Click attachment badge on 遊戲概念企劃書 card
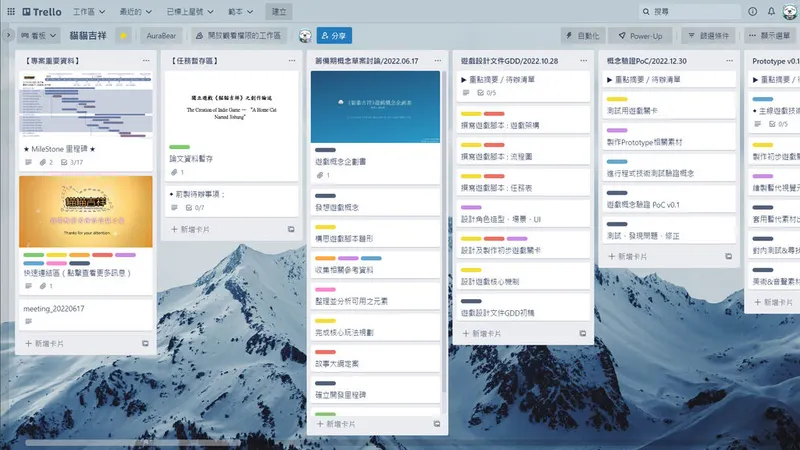 click(x=323, y=175)
